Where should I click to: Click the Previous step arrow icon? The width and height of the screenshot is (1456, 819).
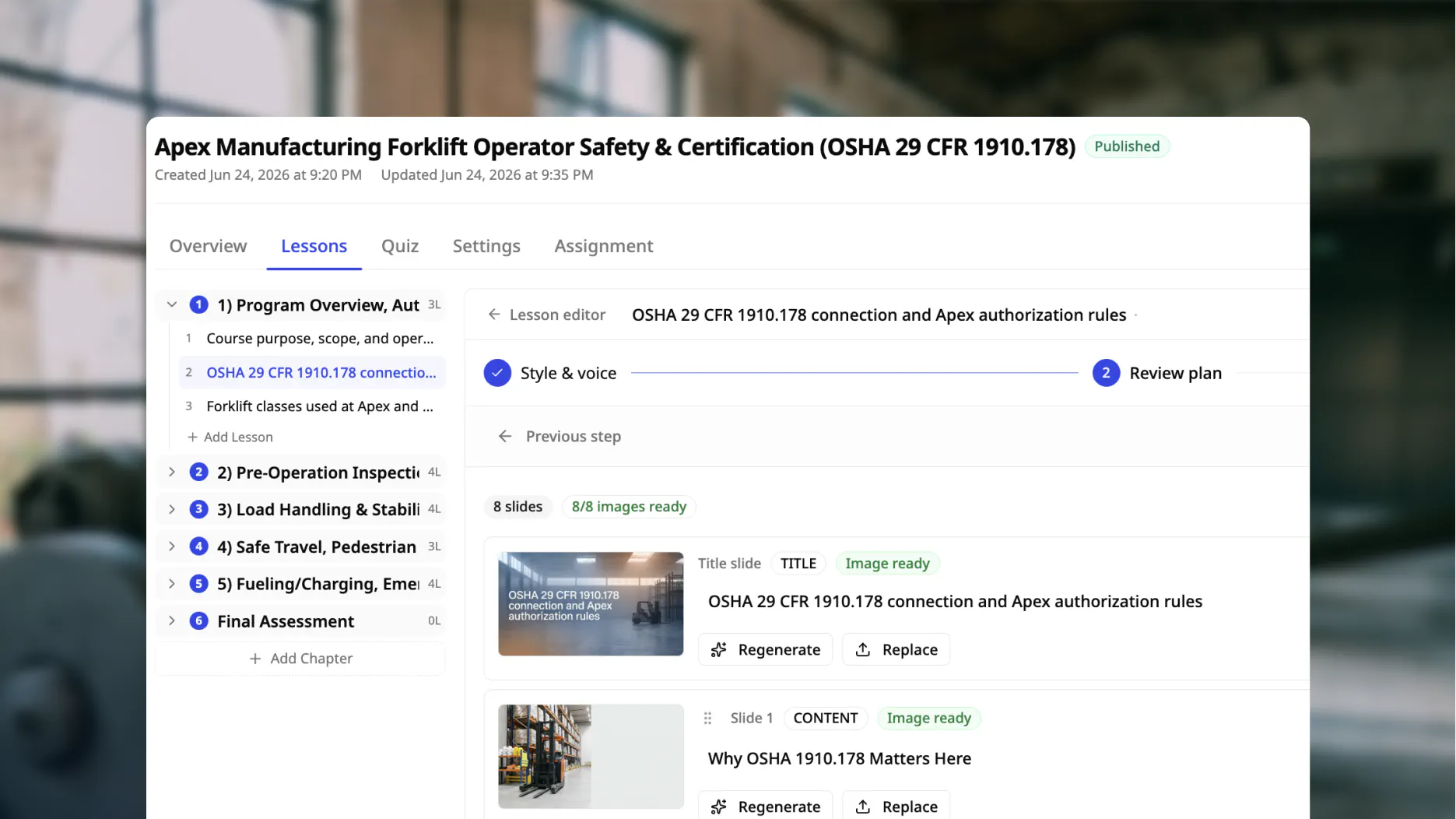point(505,436)
